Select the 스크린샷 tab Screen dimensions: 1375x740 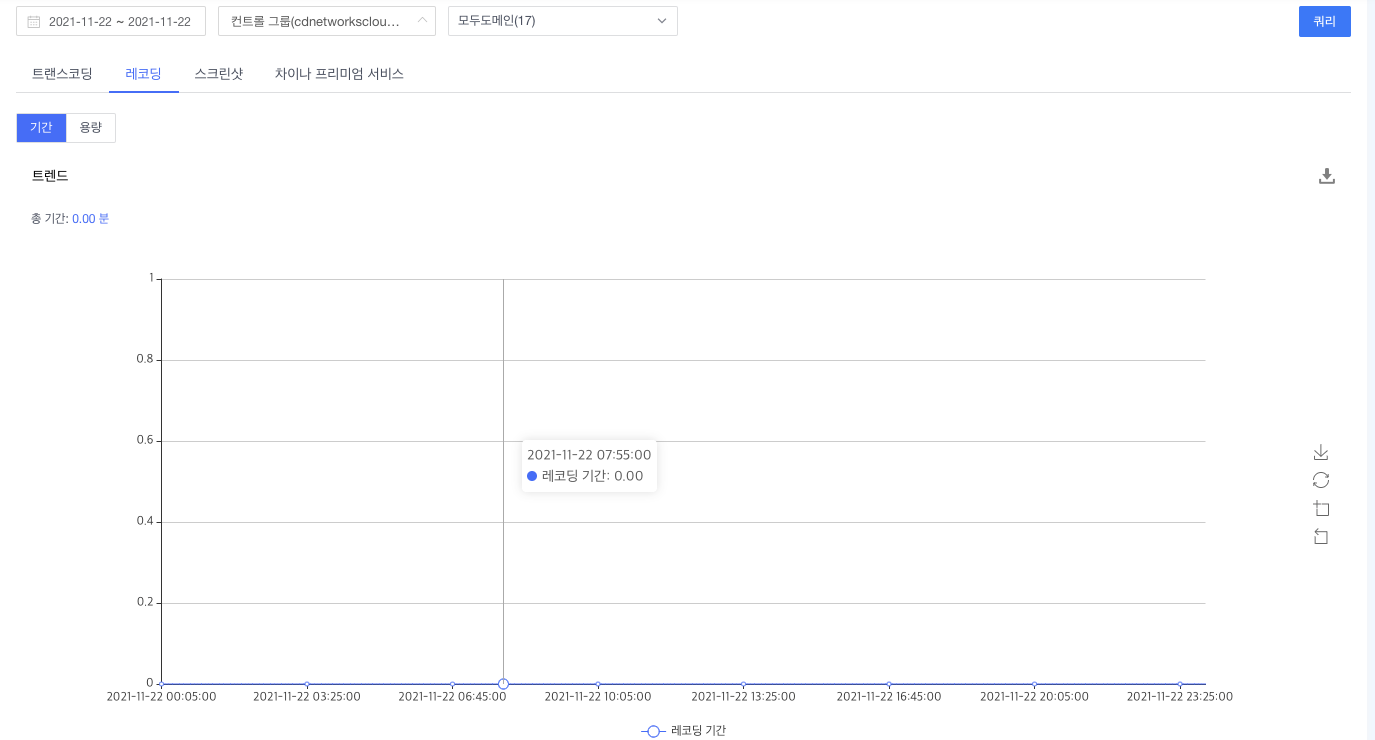219,74
